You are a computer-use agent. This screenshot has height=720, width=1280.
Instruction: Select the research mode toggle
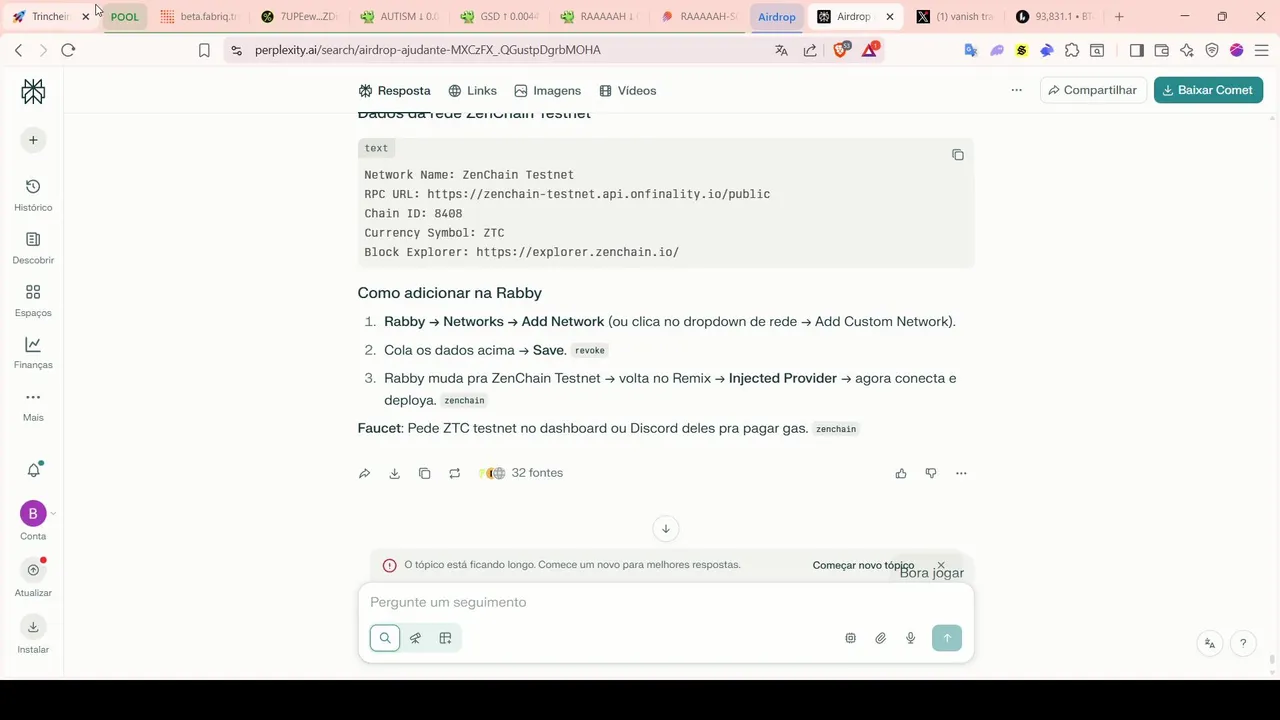pos(415,638)
